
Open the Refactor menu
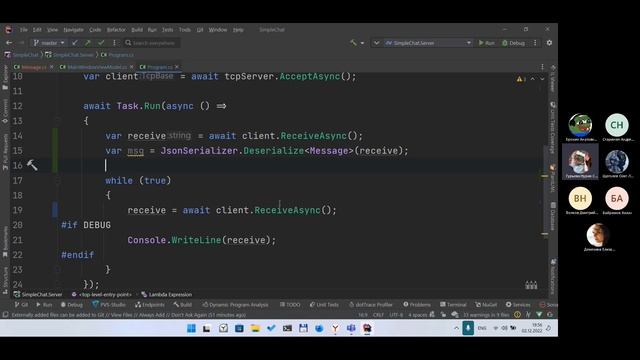116,30
